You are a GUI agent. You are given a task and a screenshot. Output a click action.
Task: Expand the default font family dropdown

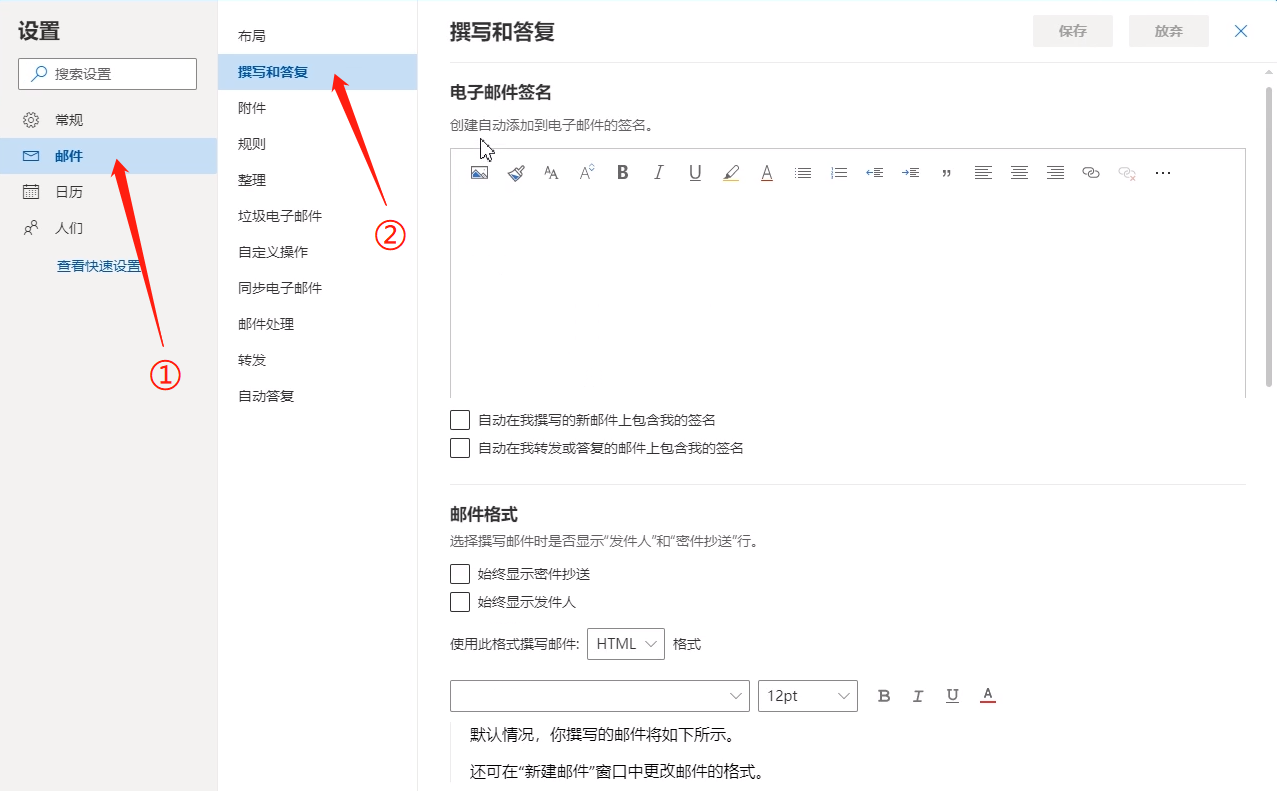[599, 695]
